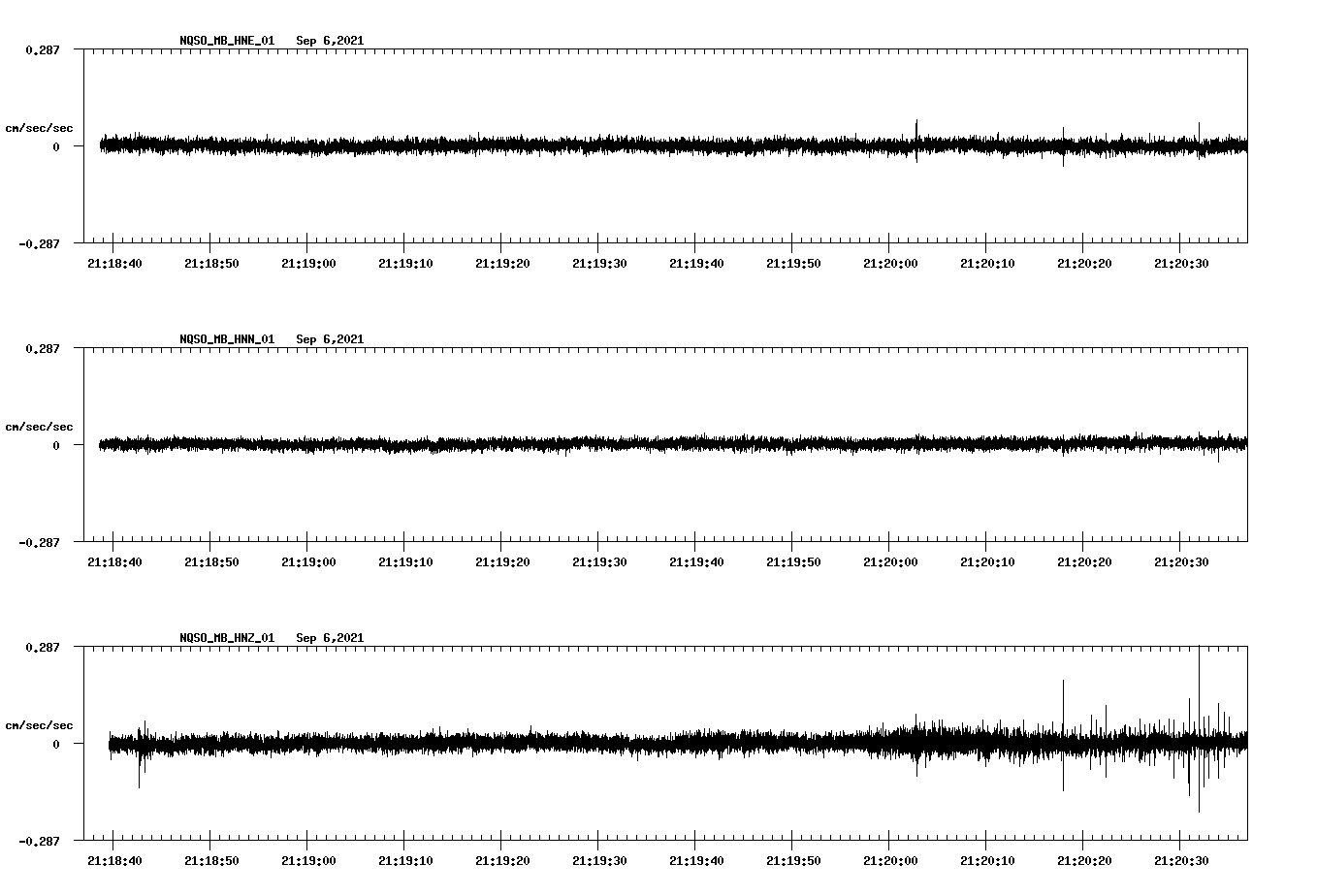Click the 21:19:10 time label under HNN plot

click(x=405, y=561)
